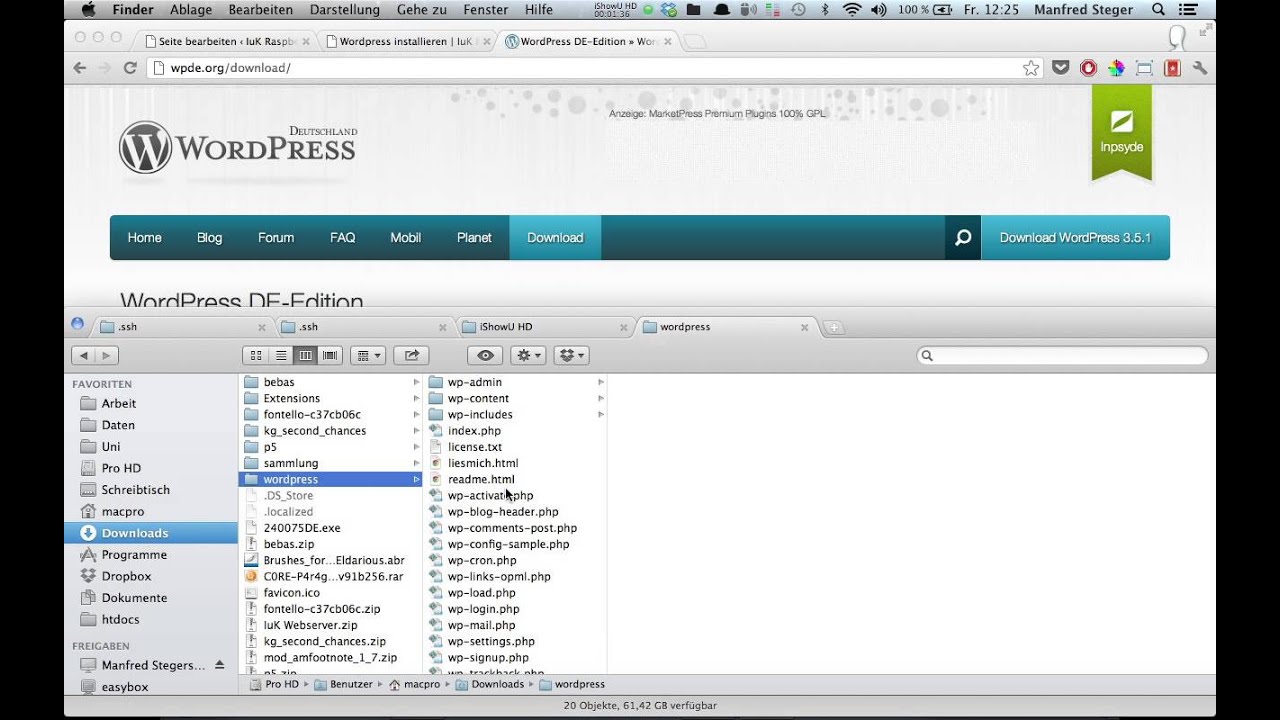Viewport: 1280px width, 720px height.
Task: Open the Bearbeiten menu
Action: (260, 10)
